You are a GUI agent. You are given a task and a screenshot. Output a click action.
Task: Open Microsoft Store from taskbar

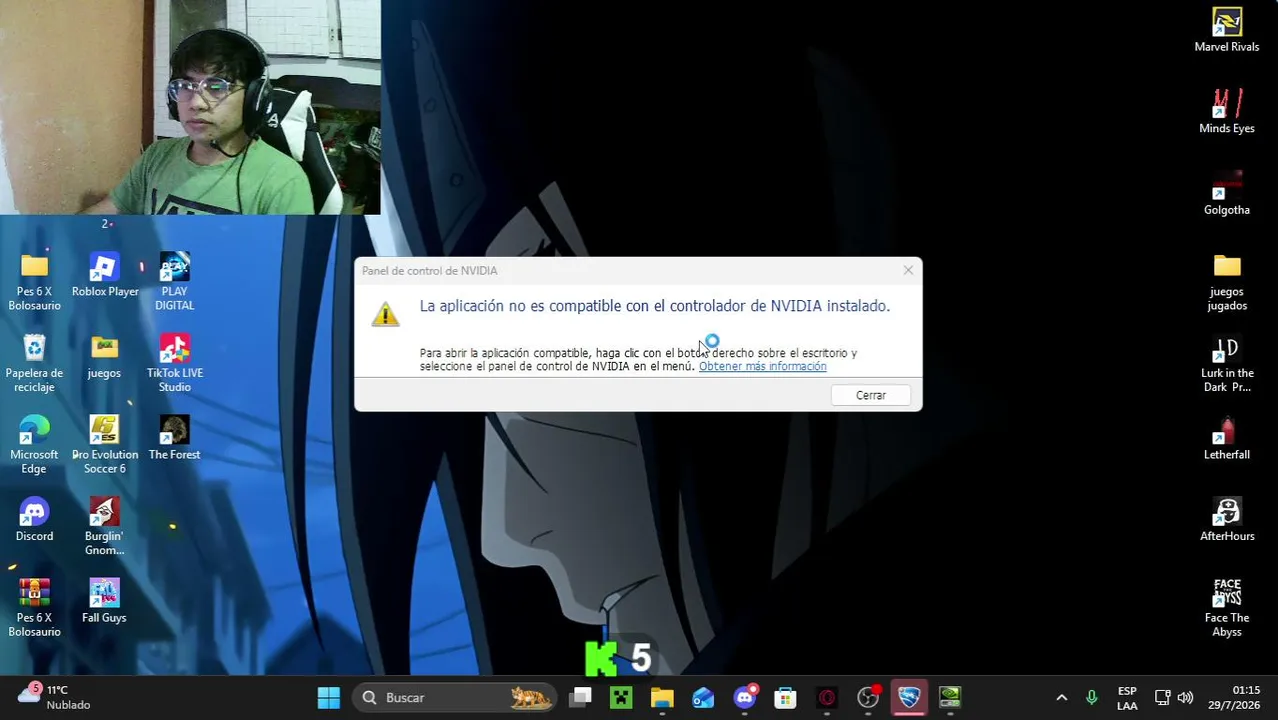pyautogui.click(x=785, y=697)
